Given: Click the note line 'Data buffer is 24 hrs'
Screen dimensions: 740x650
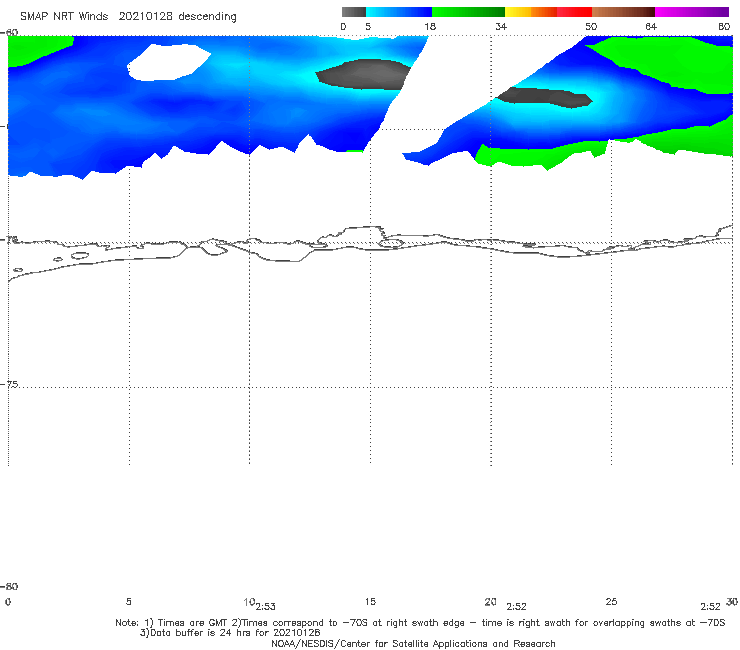Looking at the screenshot, I should coord(230,633).
